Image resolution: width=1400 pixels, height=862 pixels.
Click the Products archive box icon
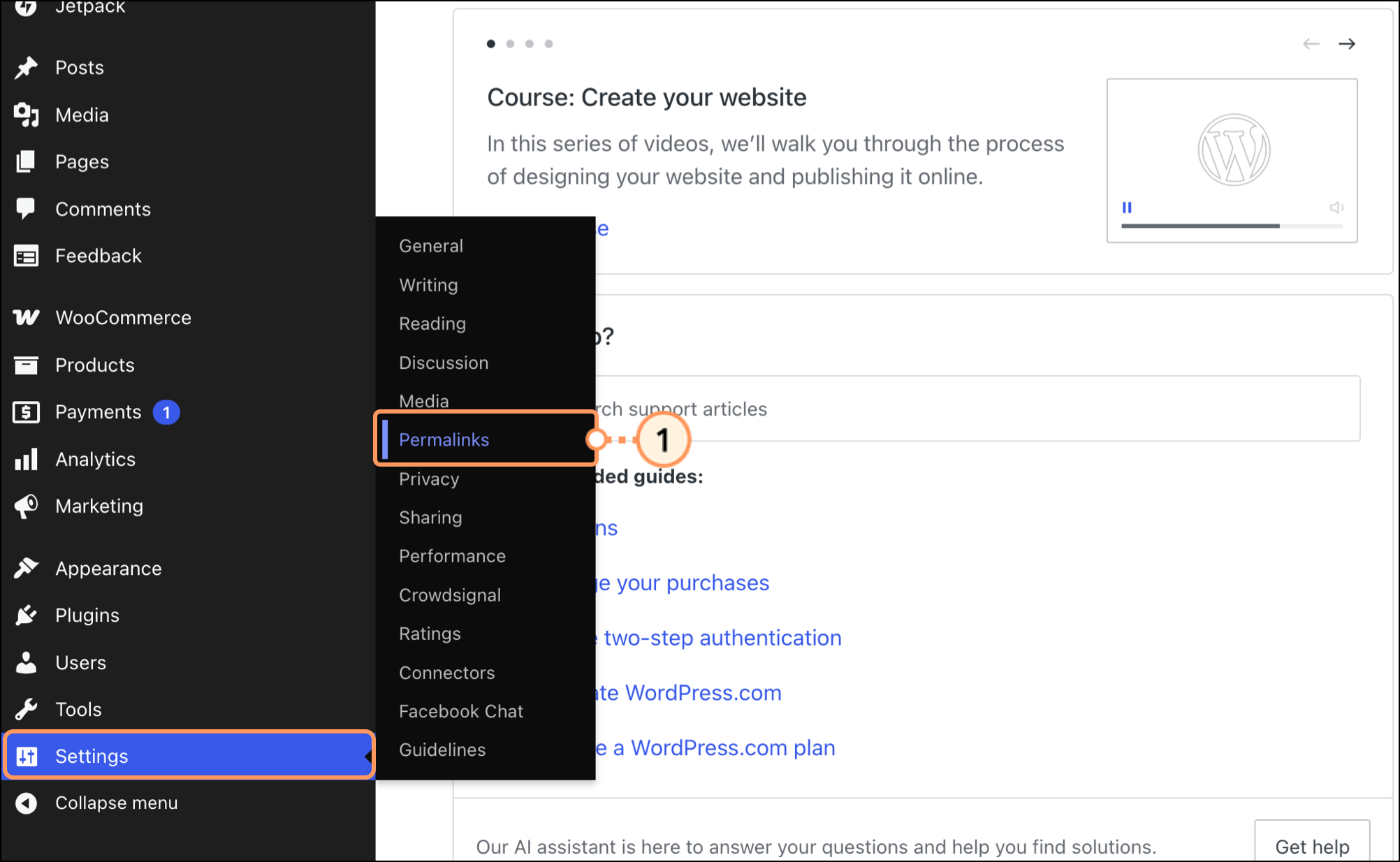tap(26, 365)
